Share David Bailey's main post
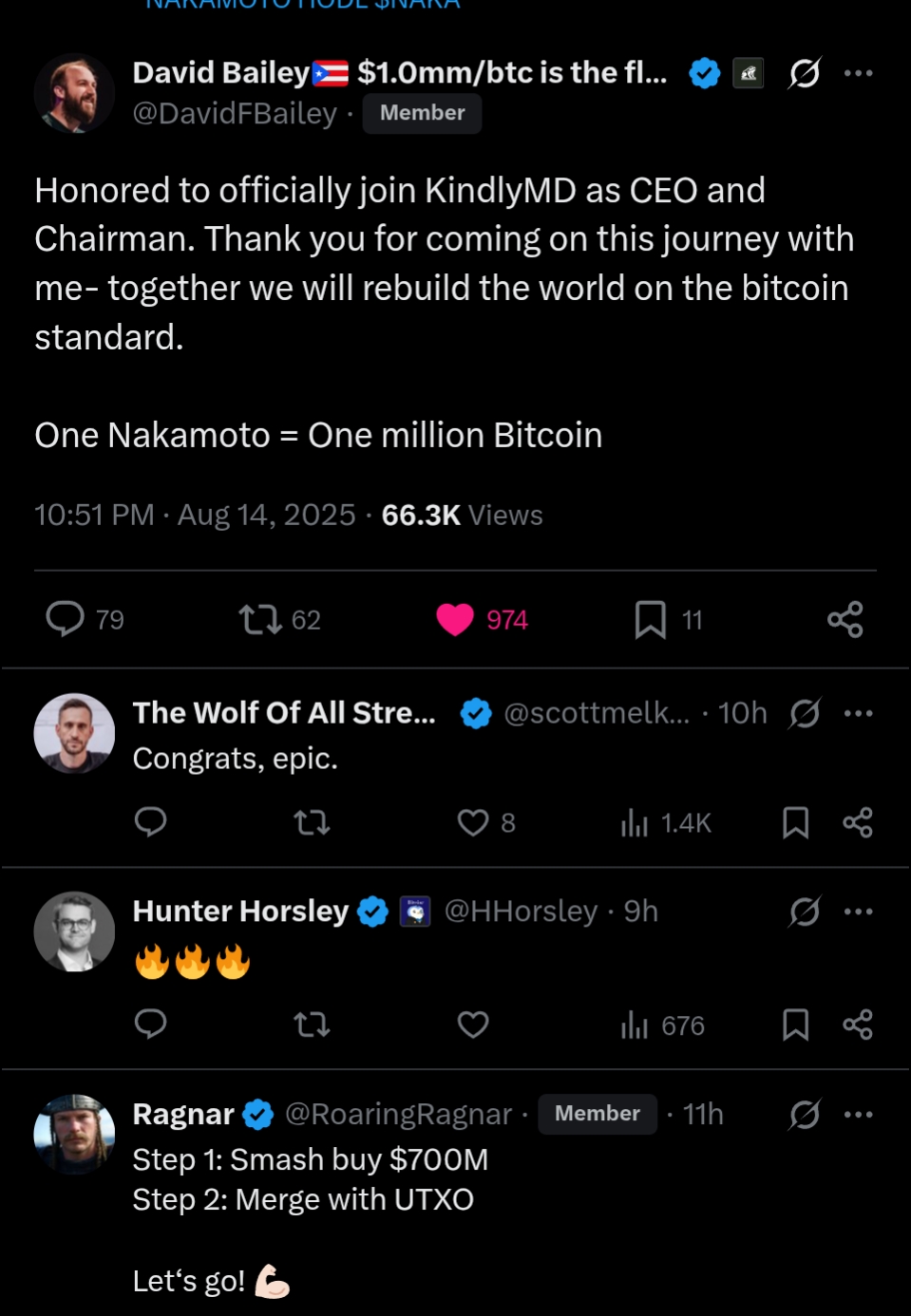 (x=845, y=620)
